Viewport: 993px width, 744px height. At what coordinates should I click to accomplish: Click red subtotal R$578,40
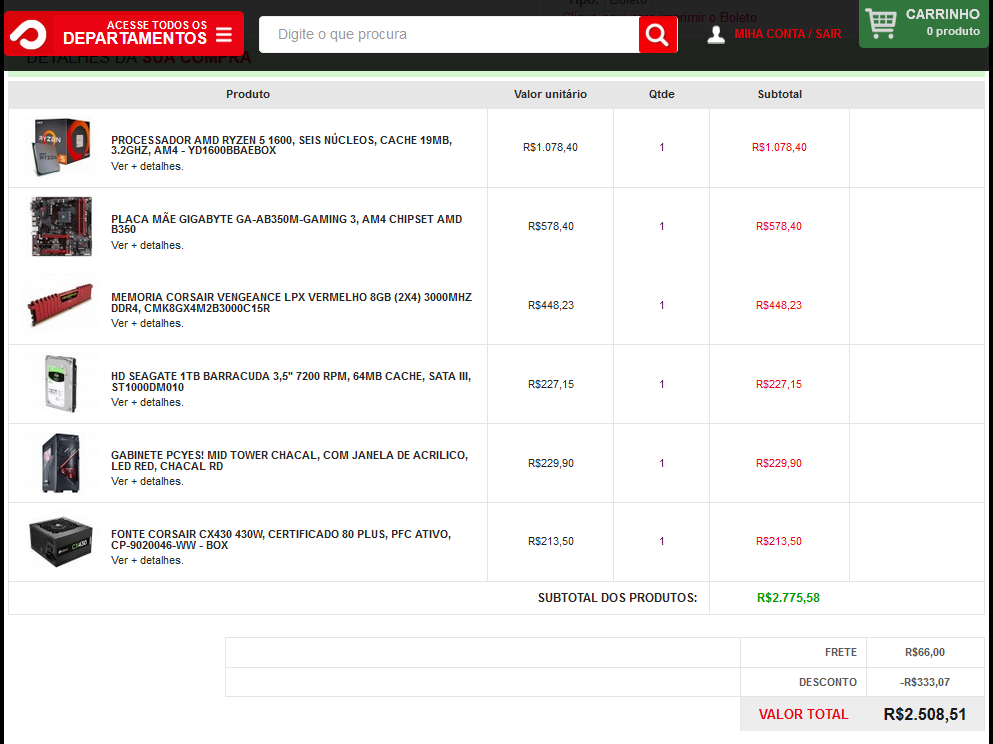[779, 227]
